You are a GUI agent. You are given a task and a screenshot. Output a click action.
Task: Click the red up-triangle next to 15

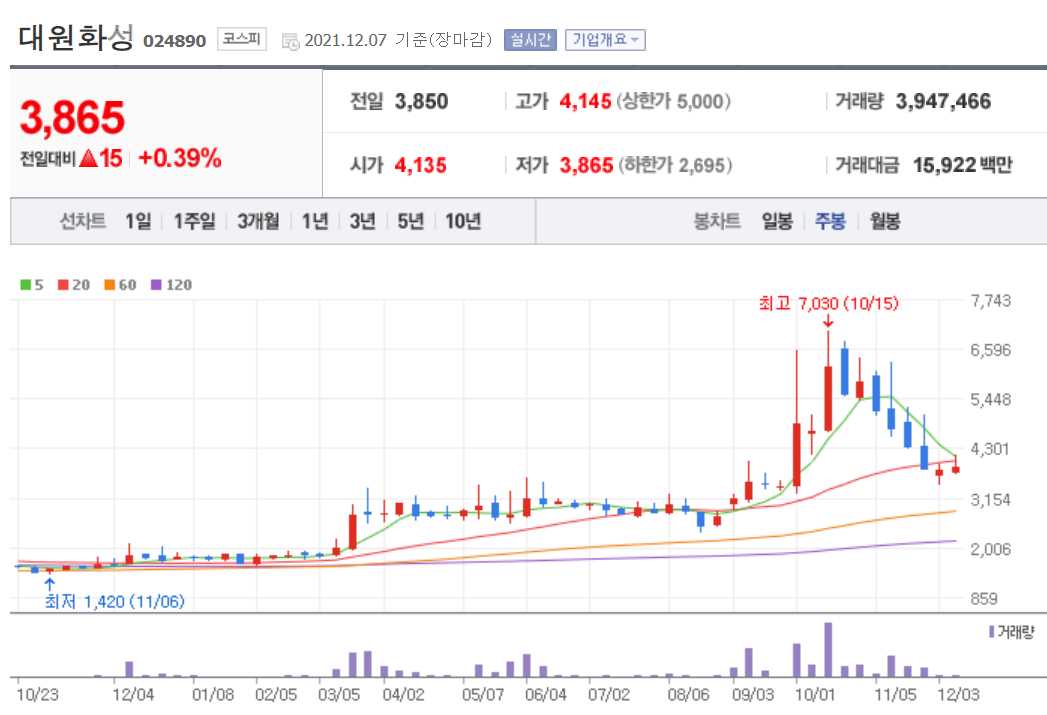[88, 158]
